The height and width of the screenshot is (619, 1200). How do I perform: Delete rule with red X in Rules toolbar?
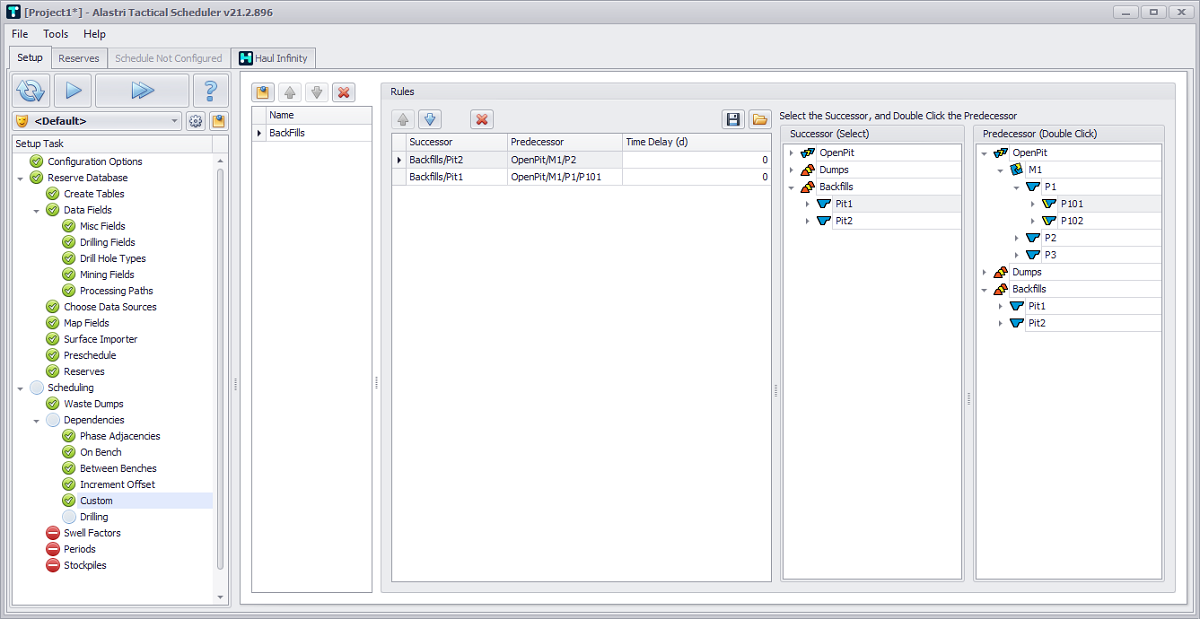click(x=482, y=119)
